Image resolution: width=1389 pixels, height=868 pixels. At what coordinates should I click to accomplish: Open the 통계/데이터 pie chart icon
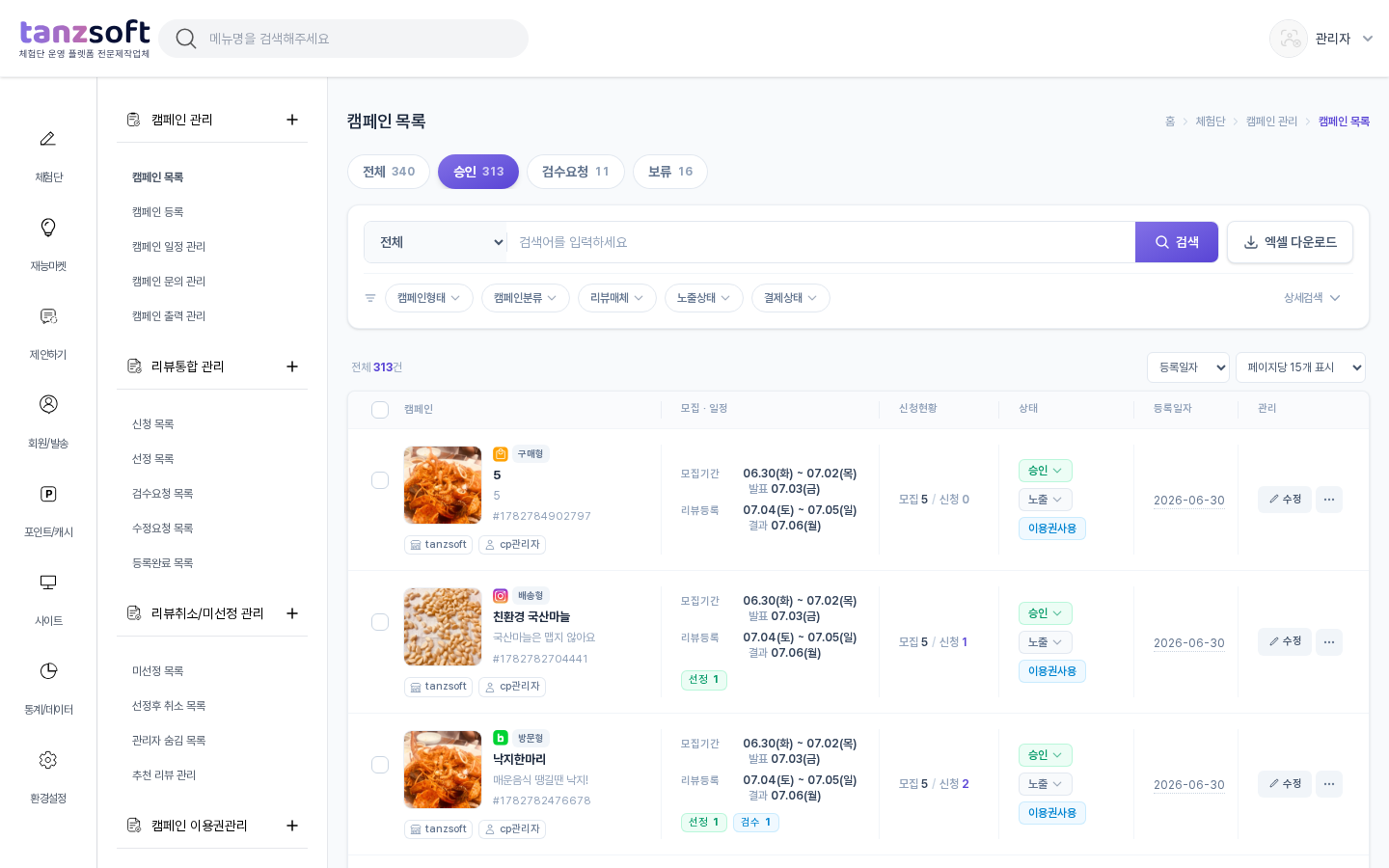pyautogui.click(x=48, y=671)
